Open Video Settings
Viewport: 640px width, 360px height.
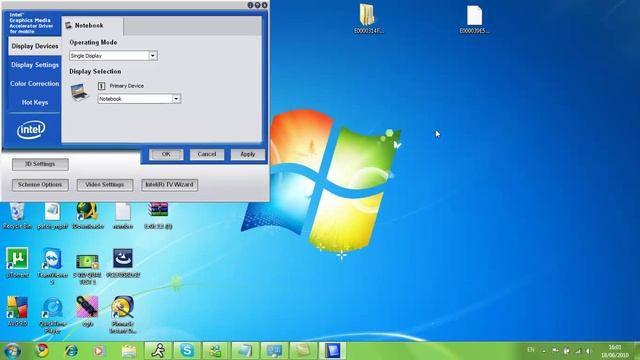[x=105, y=185]
